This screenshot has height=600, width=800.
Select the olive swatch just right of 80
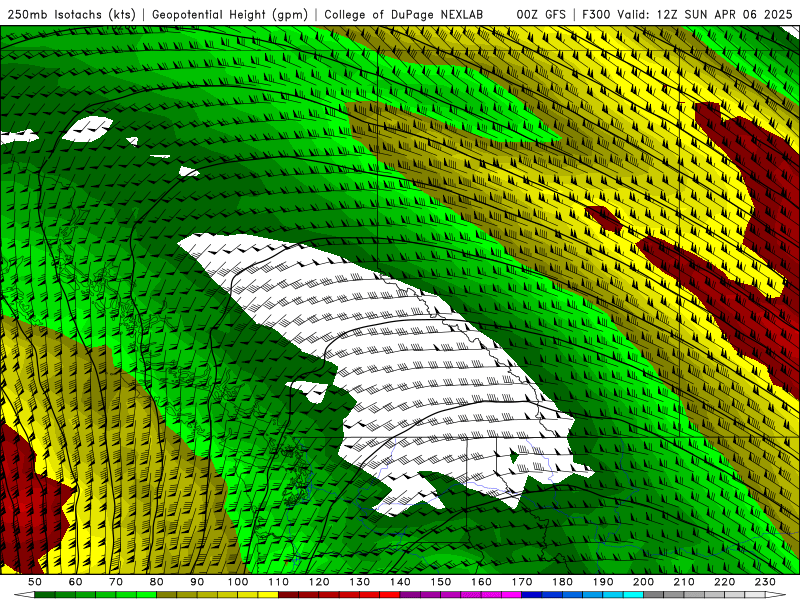(x=166, y=595)
